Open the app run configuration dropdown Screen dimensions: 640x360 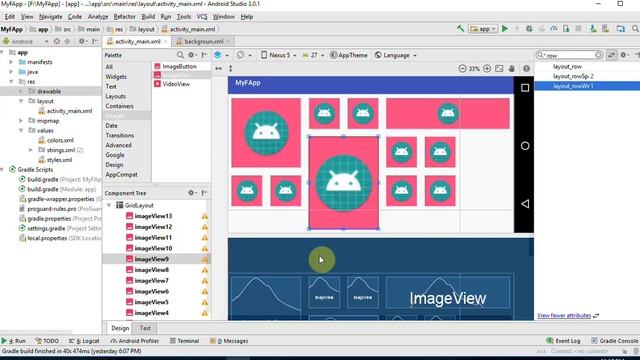(x=483, y=29)
